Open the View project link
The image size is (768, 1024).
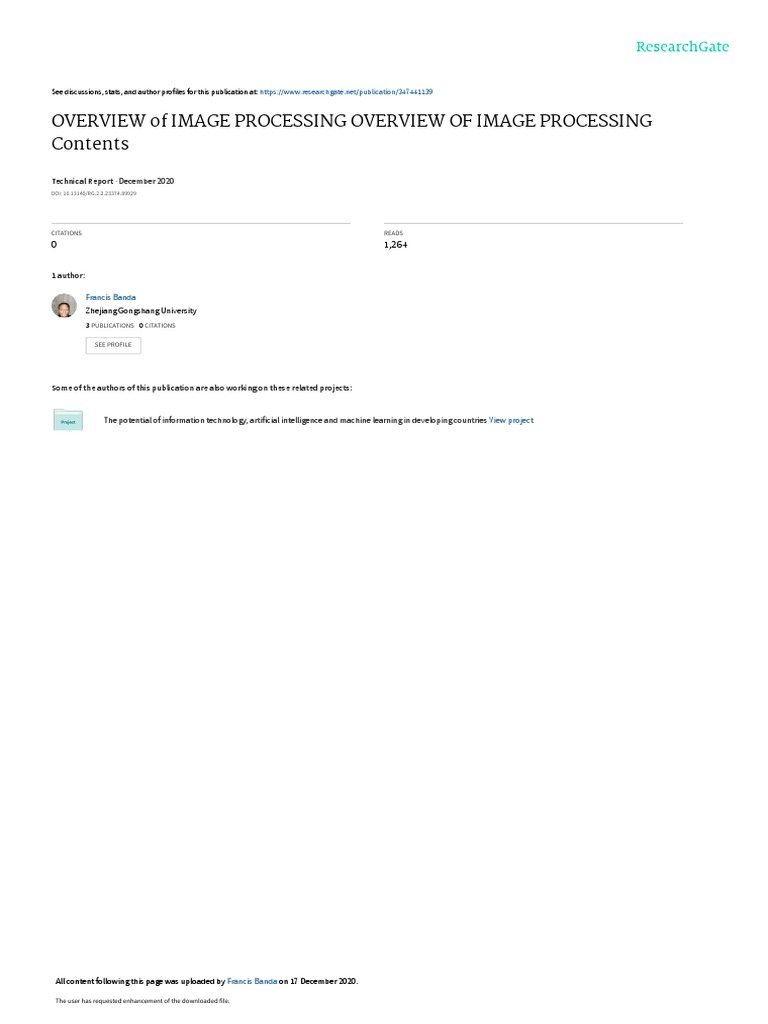tap(511, 421)
